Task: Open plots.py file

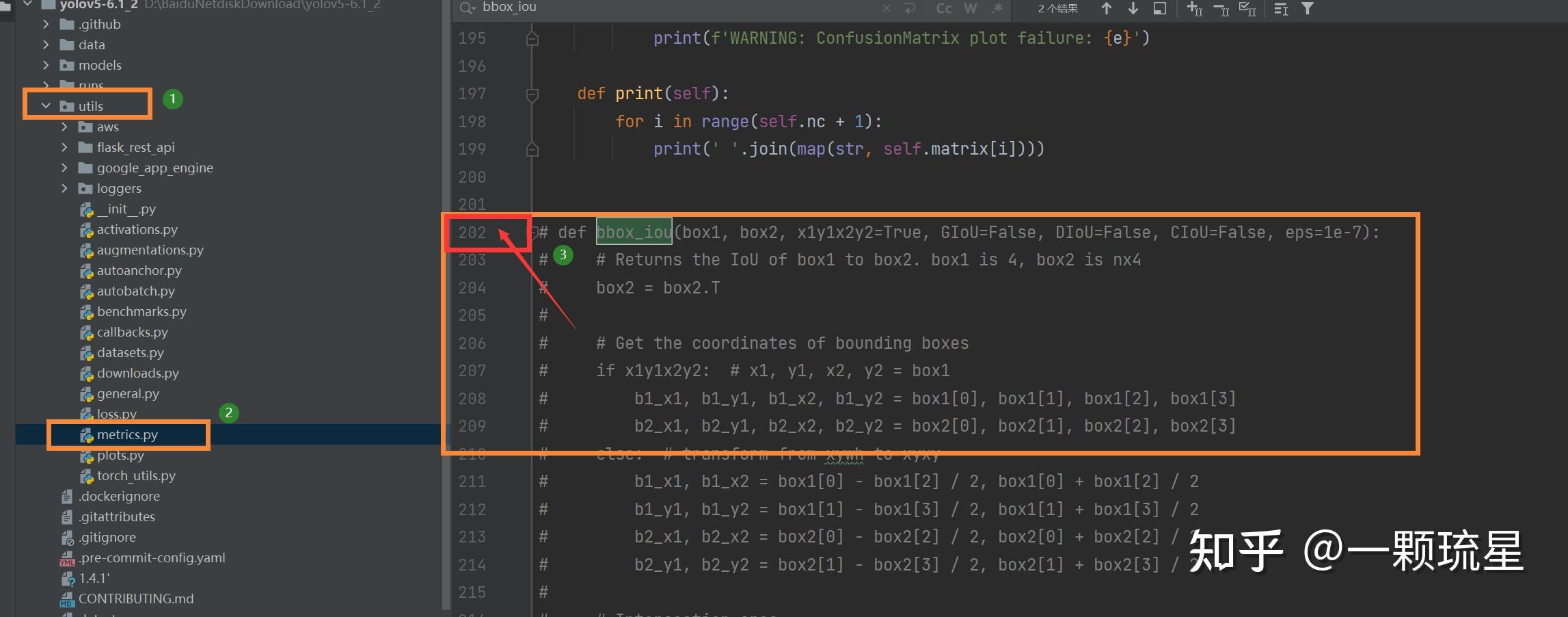Action: click(x=121, y=455)
